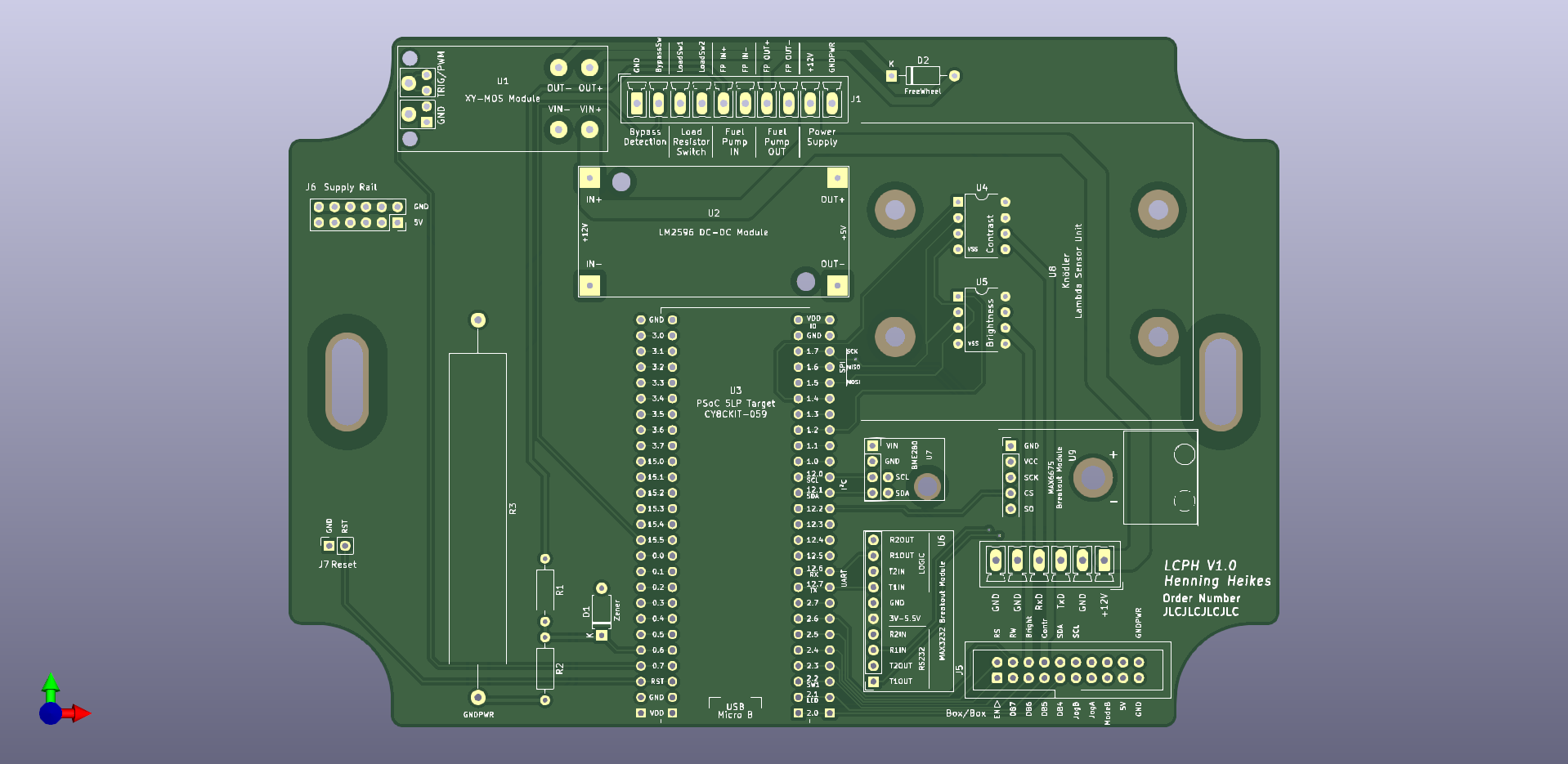
Task: Click the right oval mounting slot
Action: click(1221, 382)
